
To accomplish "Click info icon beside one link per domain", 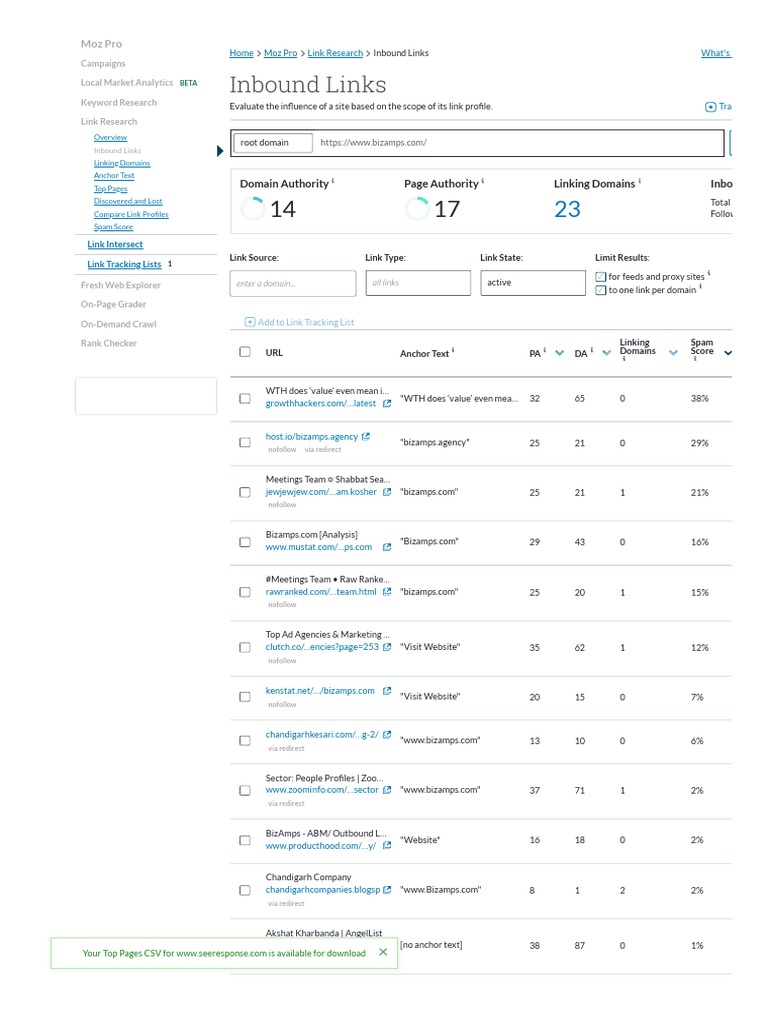I will click(701, 286).
